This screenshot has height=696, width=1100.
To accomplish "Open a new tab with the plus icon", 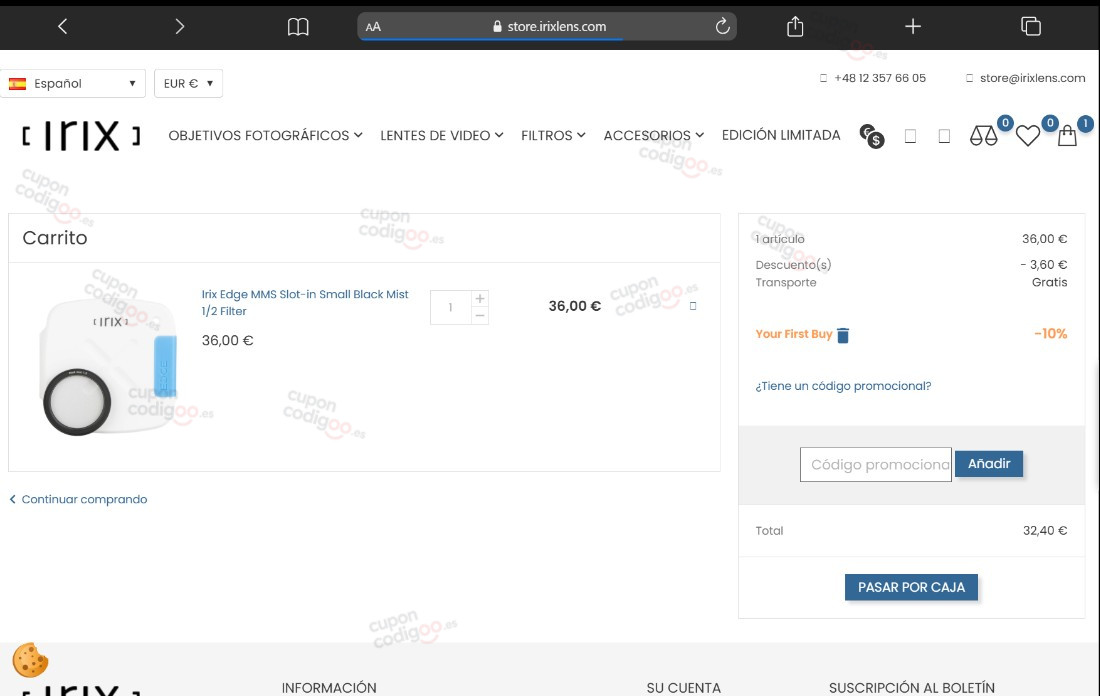I will [913, 27].
